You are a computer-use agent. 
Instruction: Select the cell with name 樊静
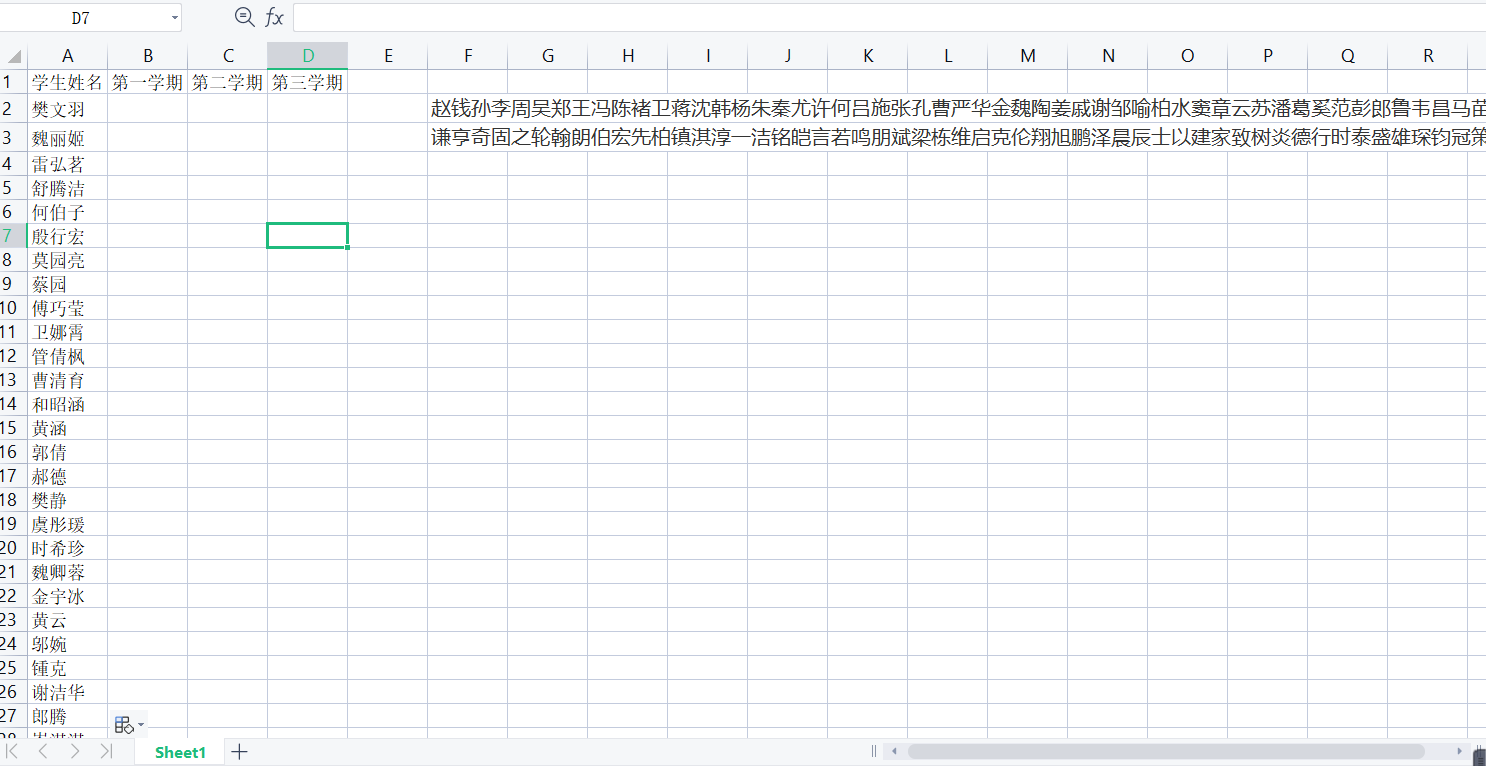pyautogui.click(x=67, y=500)
